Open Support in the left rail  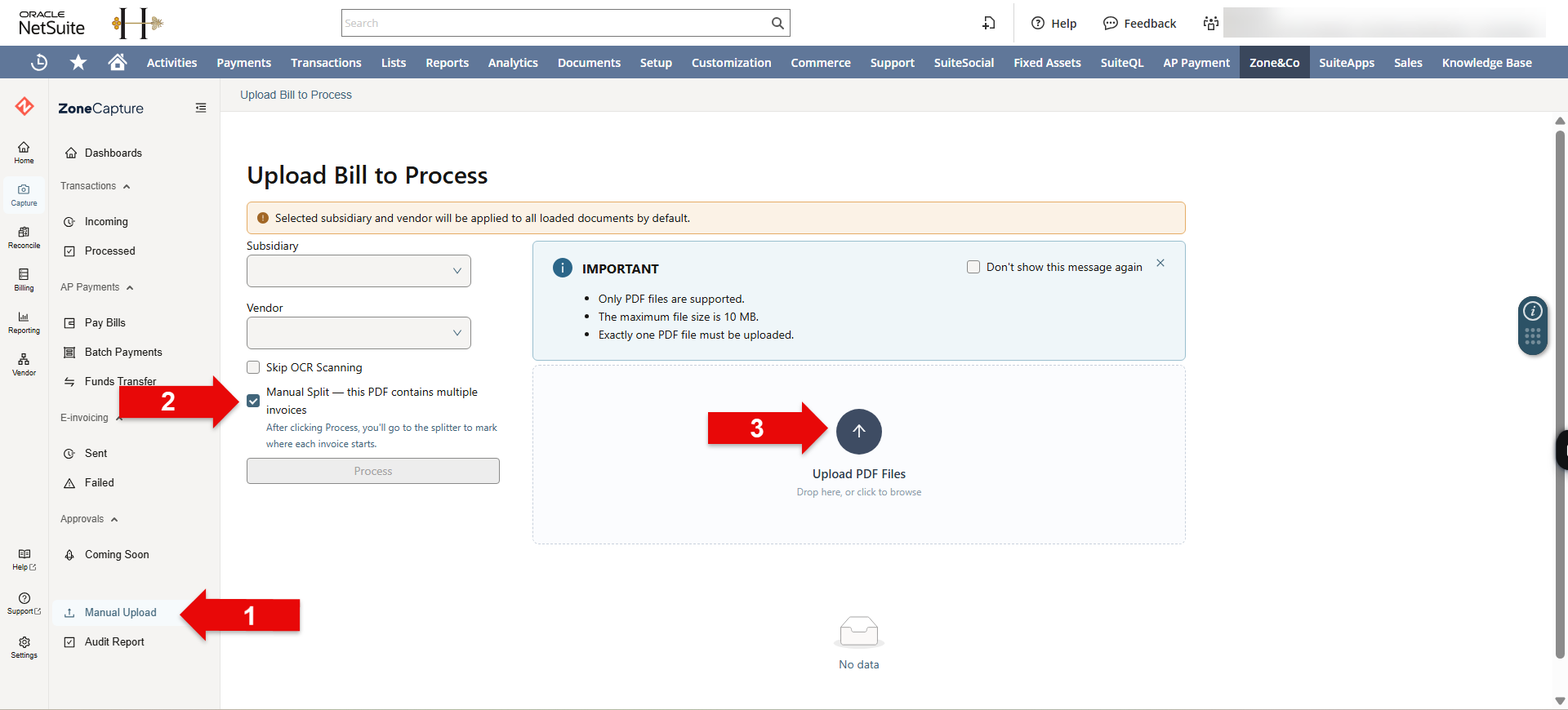[24, 603]
